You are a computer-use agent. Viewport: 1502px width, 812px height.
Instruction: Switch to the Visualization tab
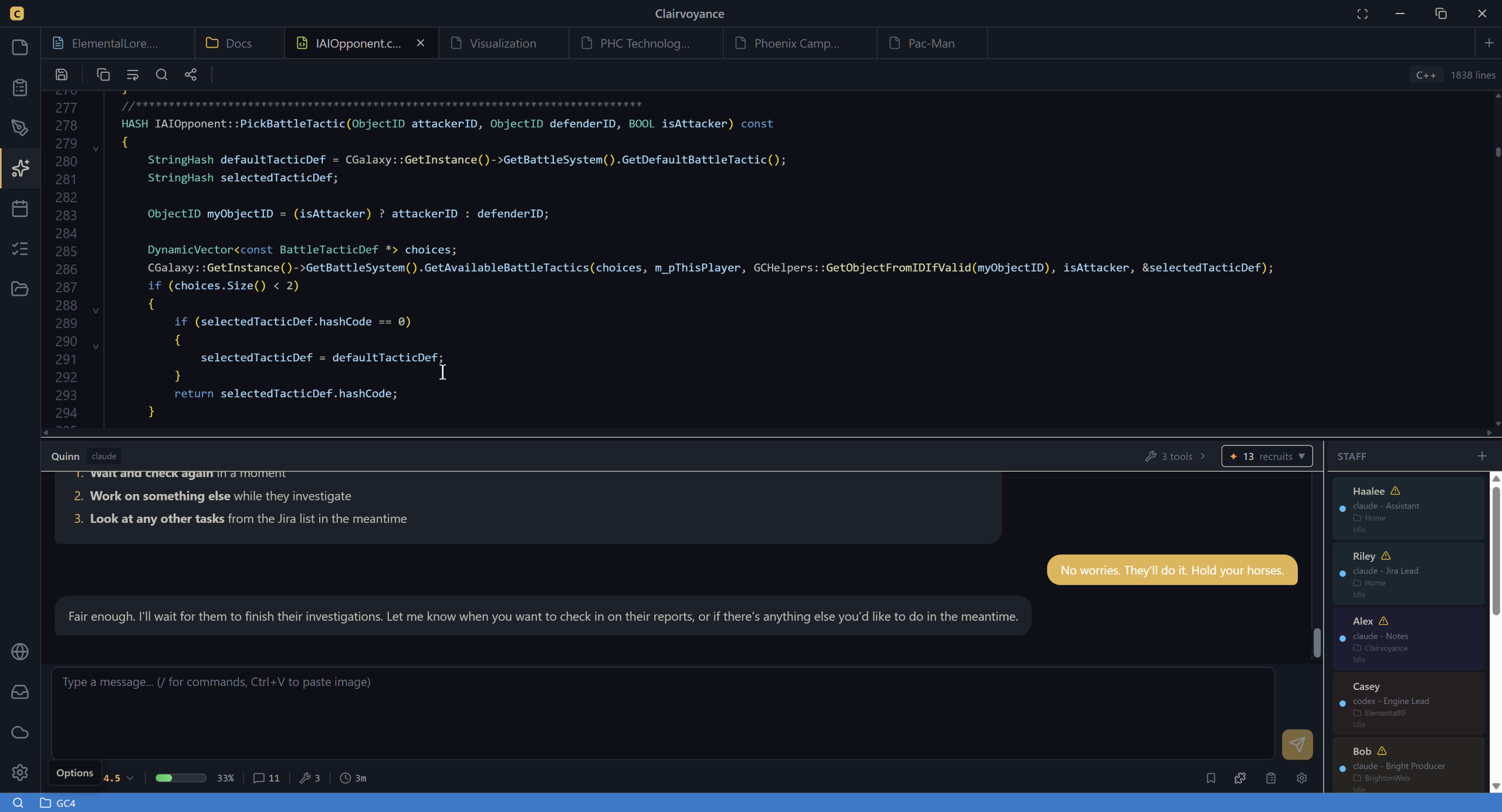(502, 43)
